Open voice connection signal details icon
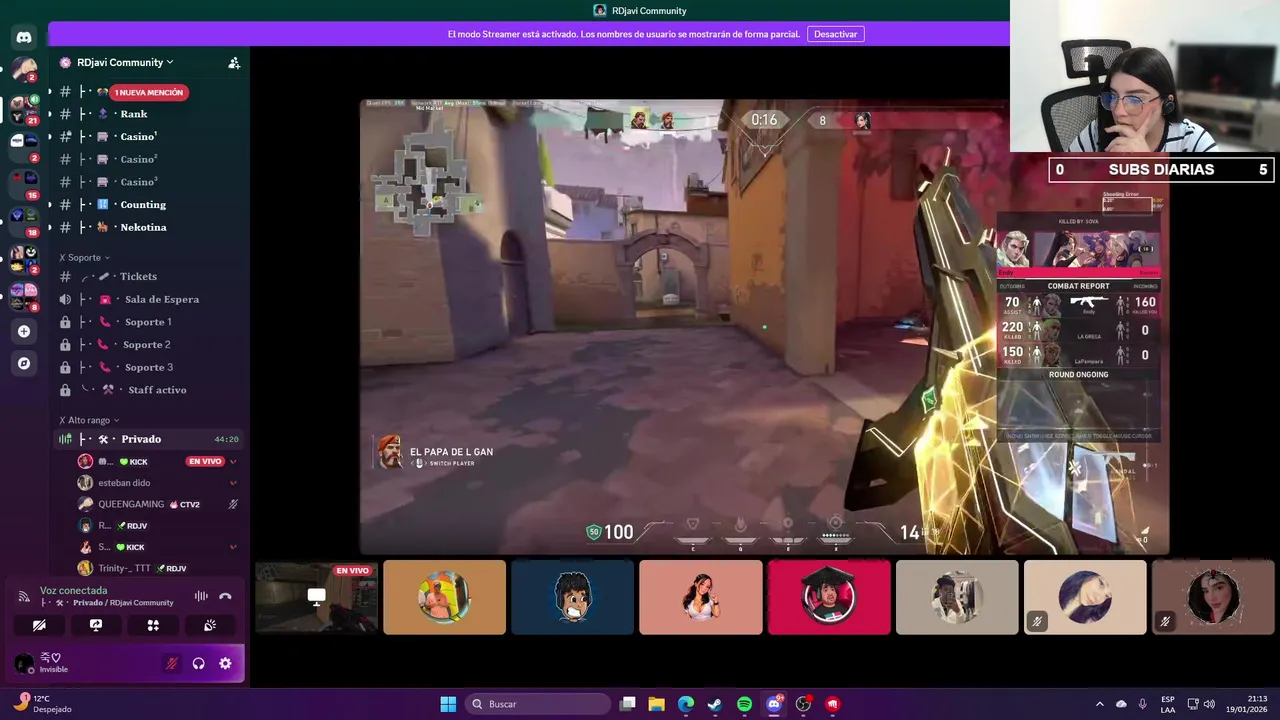This screenshot has width=1280, height=720. (24, 596)
